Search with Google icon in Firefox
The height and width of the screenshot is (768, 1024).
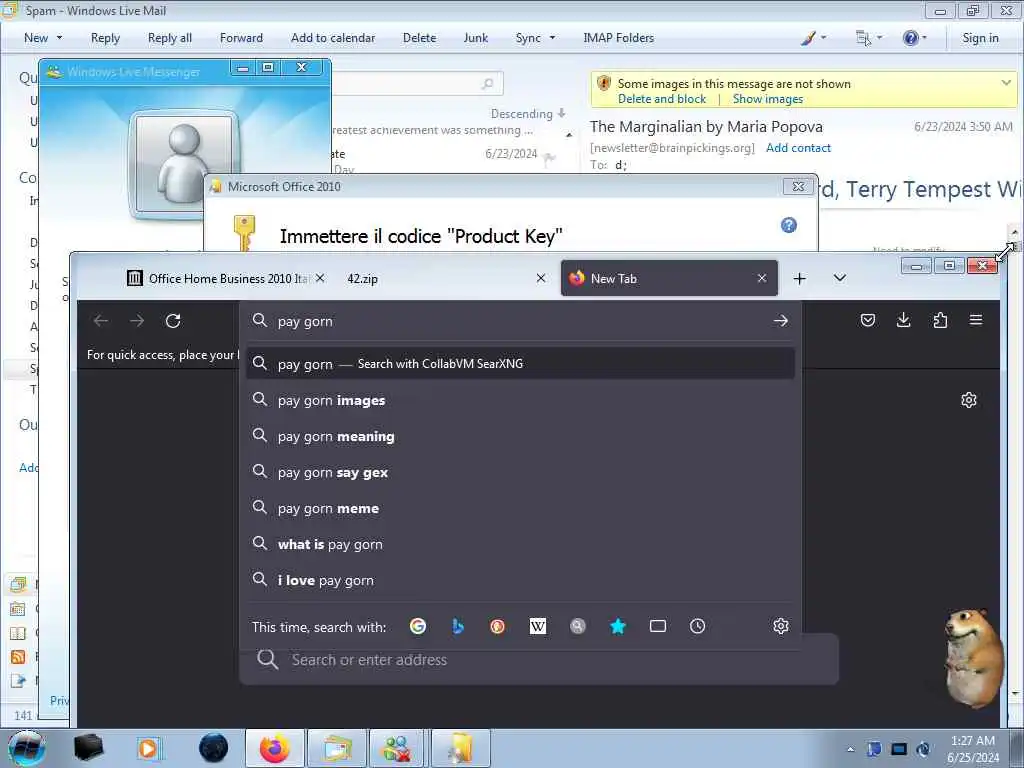[x=418, y=626]
